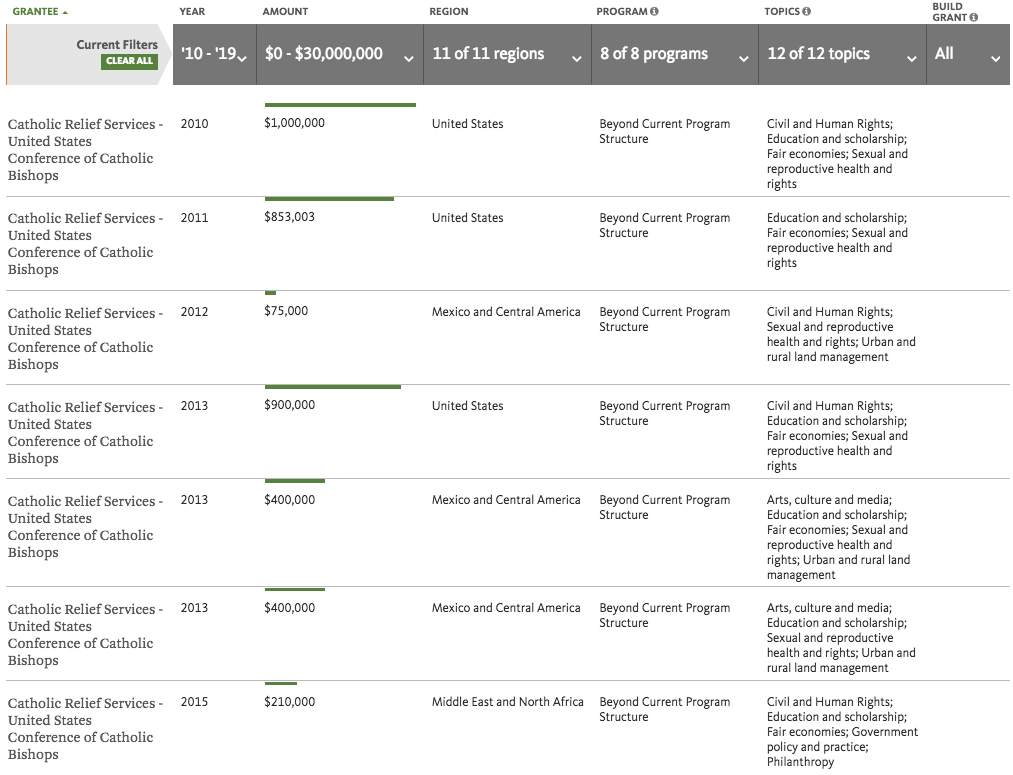Screen dimensions: 1013x775
Task: Open the year range '10 - '19 dropdown
Action: [x=214, y=54]
